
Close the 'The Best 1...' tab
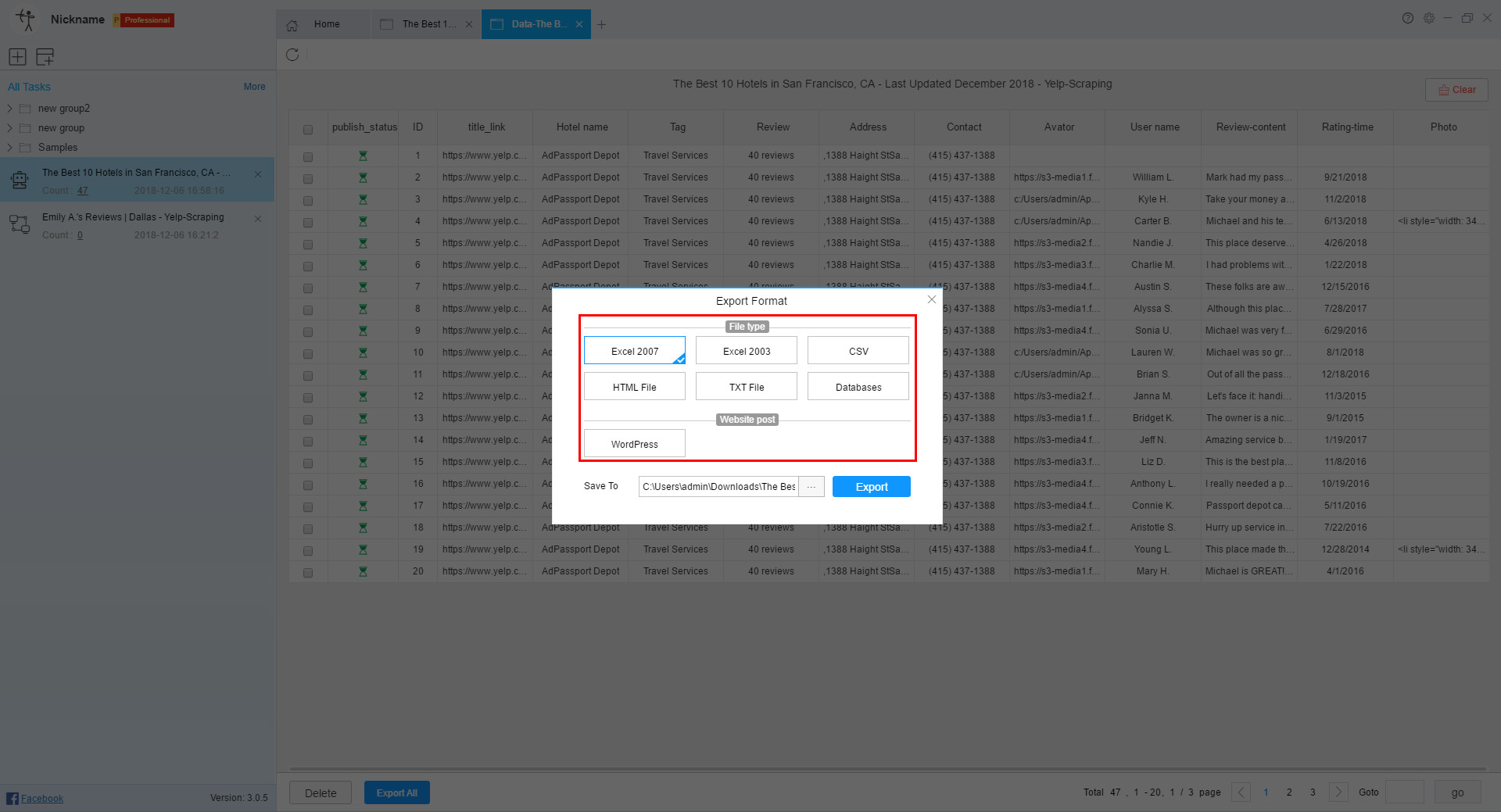469,24
